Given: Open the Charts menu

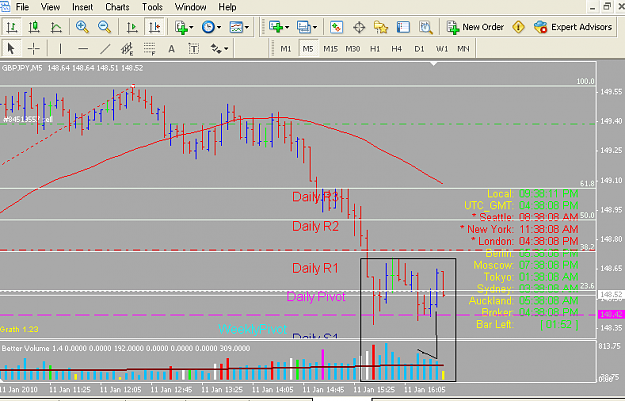Looking at the screenshot, I should [117, 7].
